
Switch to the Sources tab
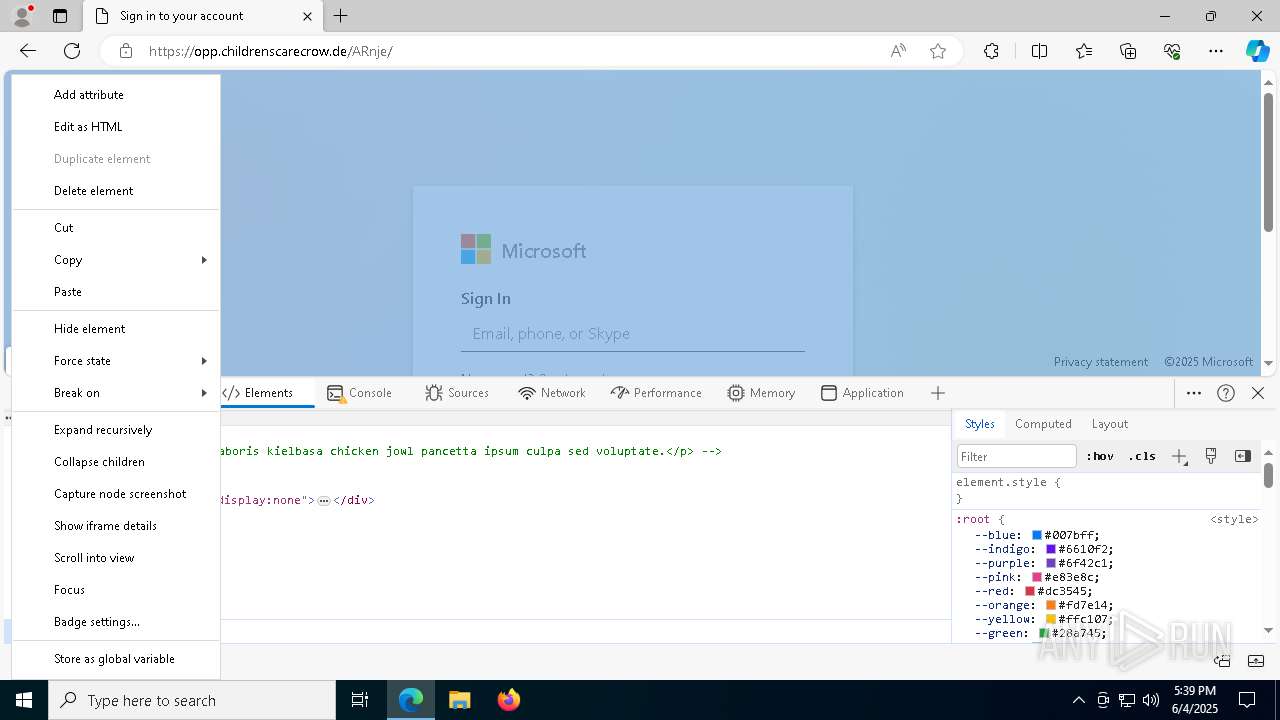click(457, 393)
